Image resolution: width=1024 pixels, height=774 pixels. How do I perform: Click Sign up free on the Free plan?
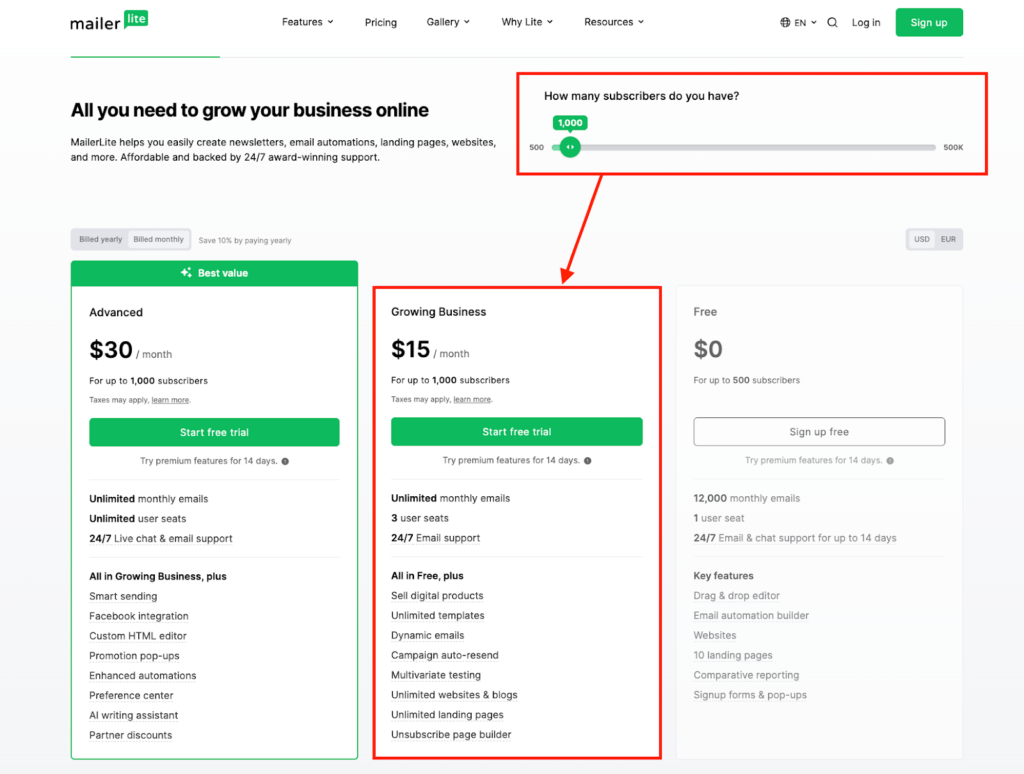click(819, 431)
